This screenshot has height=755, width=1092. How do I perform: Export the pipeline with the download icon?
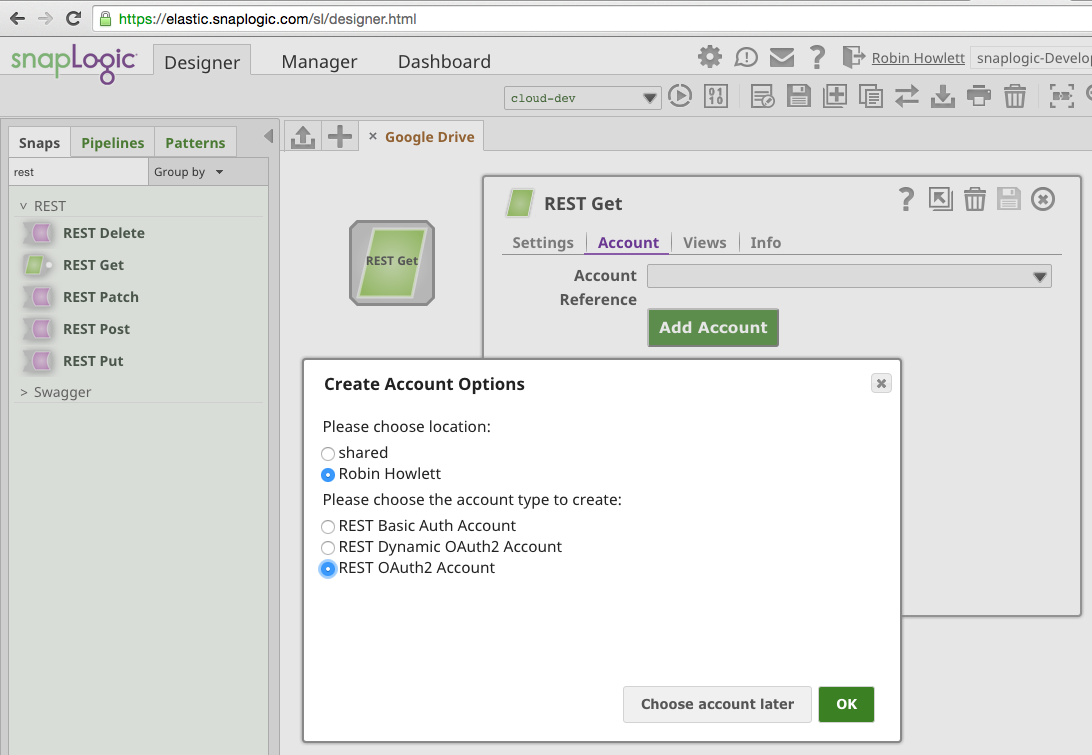point(943,95)
